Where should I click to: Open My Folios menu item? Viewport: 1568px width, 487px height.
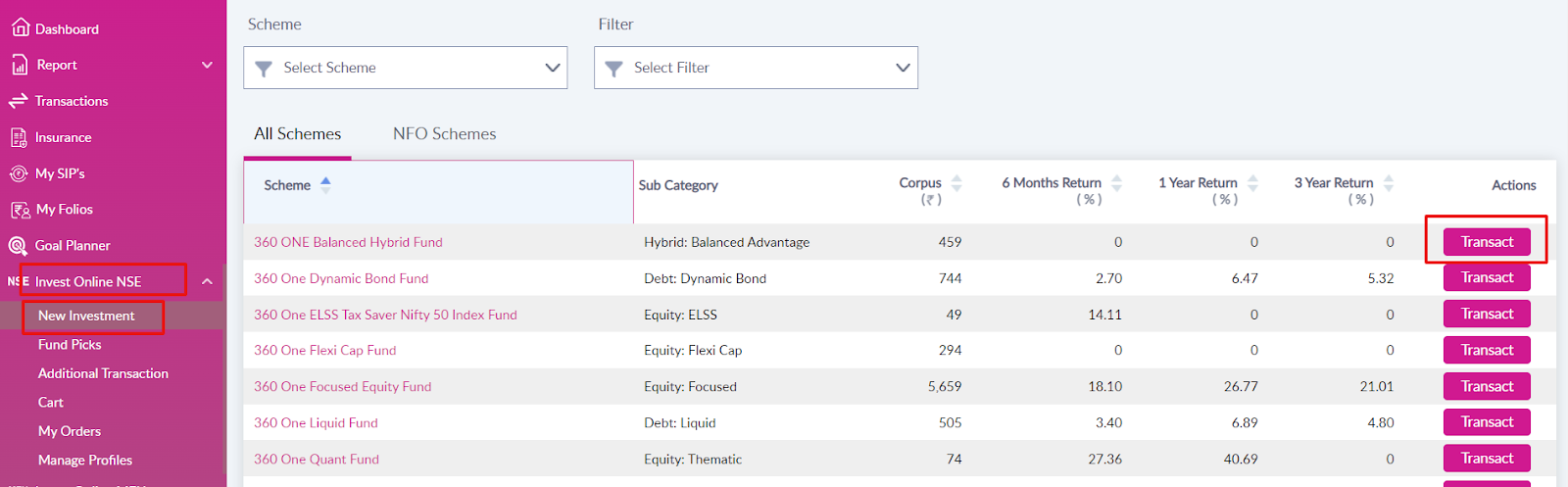coord(65,210)
